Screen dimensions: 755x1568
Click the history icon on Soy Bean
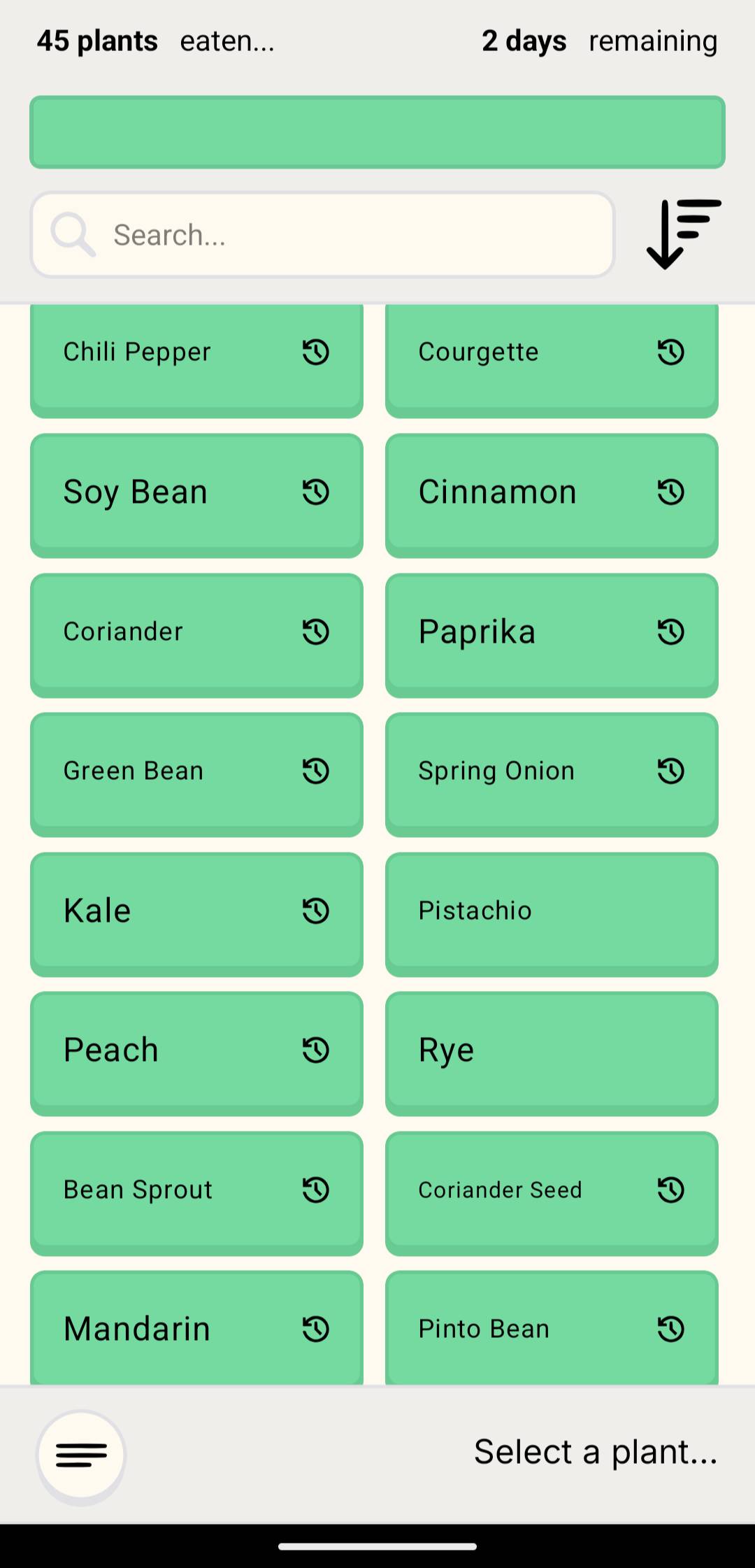tap(316, 492)
